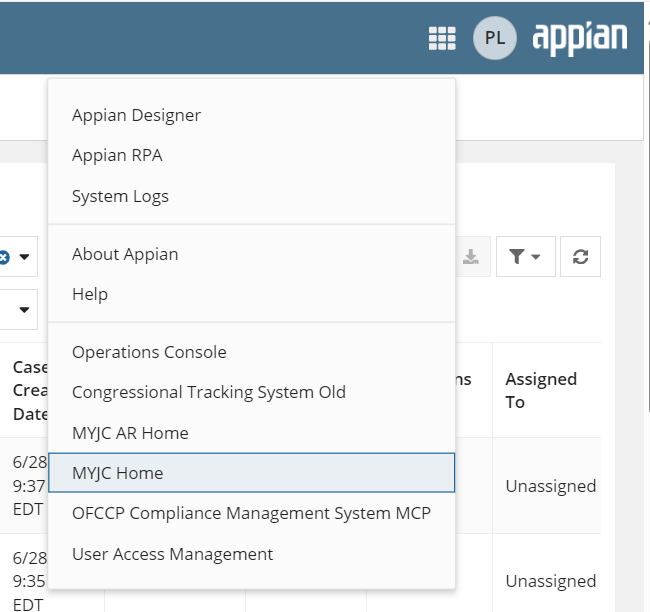Open Help from the menu
Screen dimensions: 650x612
pyautogui.click(x=252, y=294)
